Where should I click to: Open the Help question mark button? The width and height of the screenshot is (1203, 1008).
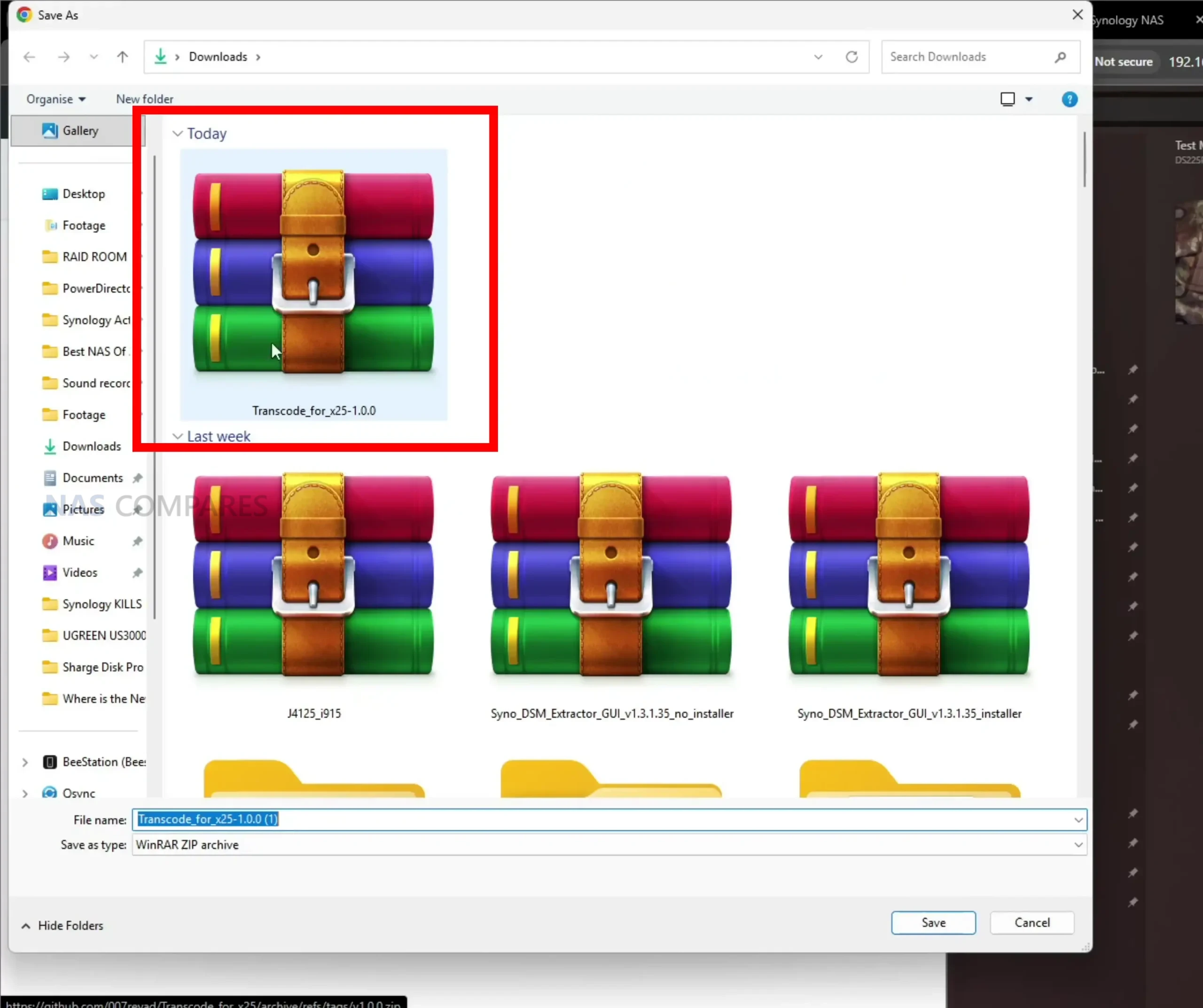[x=1069, y=99]
